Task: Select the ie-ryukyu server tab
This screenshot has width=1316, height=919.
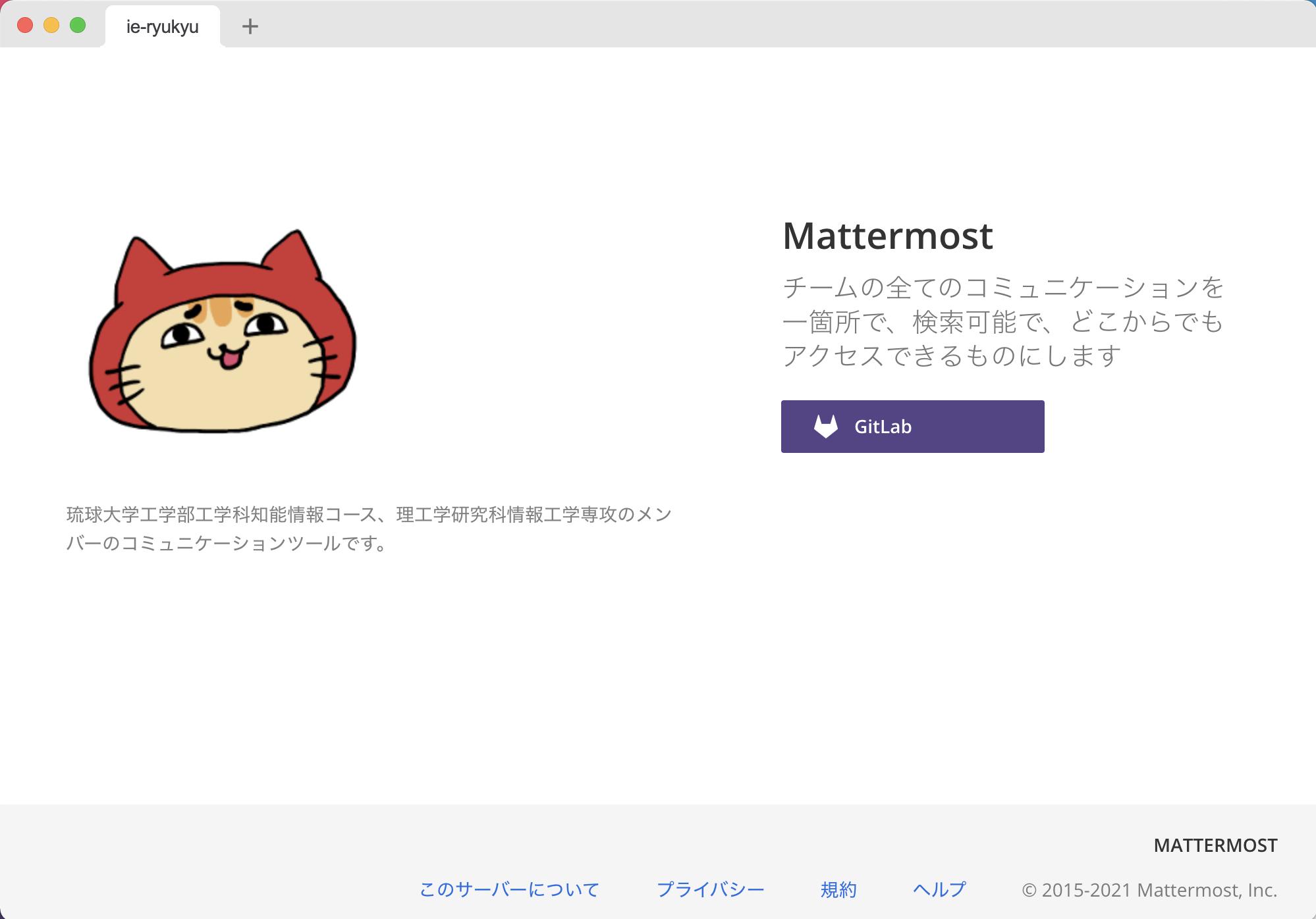Action: [162, 27]
